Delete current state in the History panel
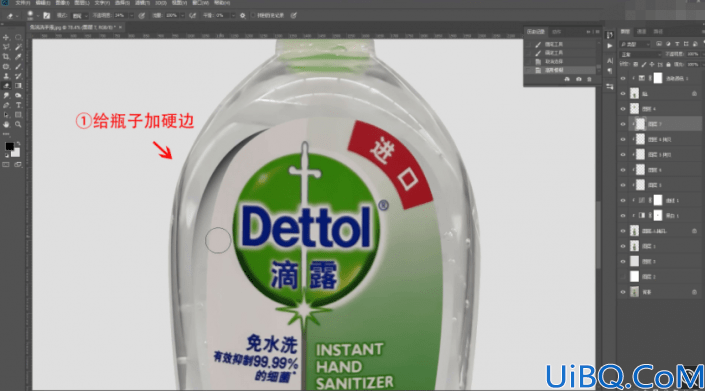 tap(589, 79)
